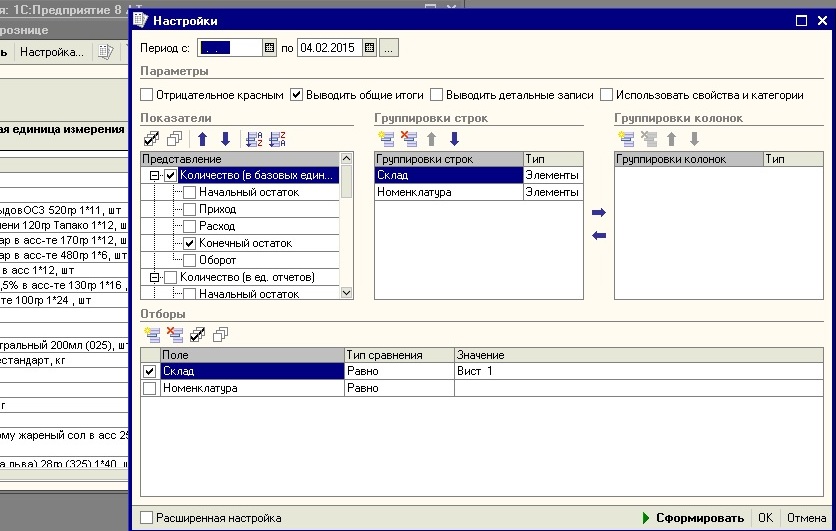Select Номенклатура row in row groupings
The width and height of the screenshot is (836, 531).
(x=448, y=192)
